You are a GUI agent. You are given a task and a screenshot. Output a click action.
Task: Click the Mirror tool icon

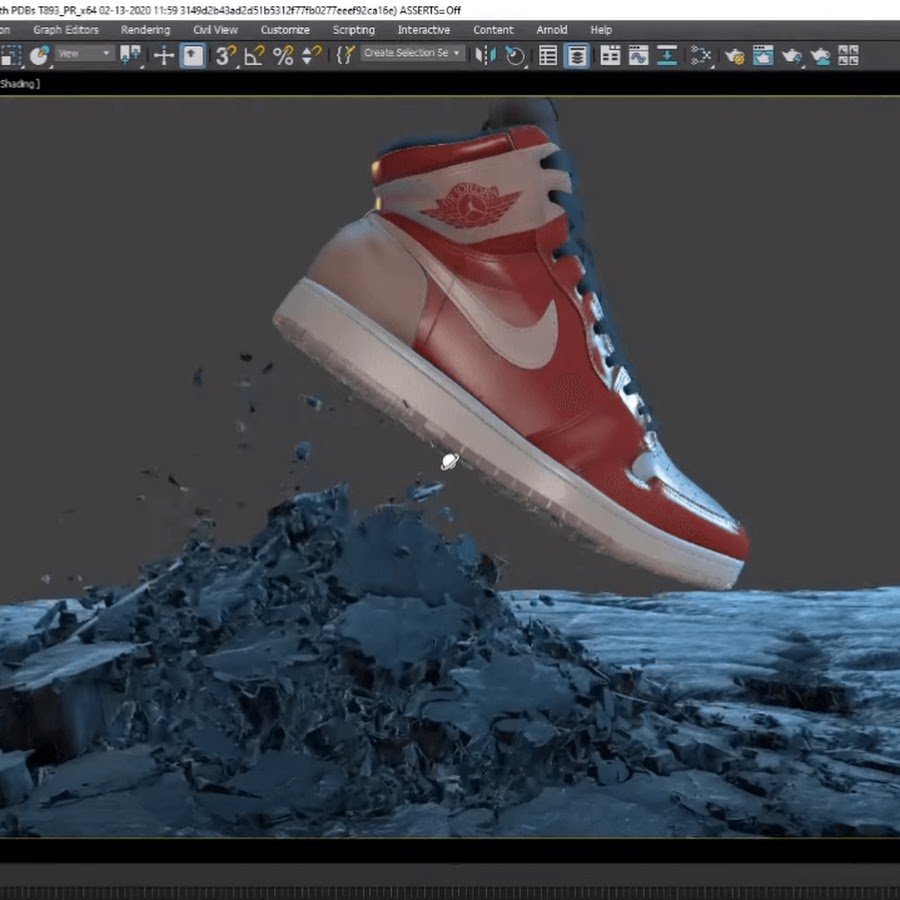click(x=486, y=56)
